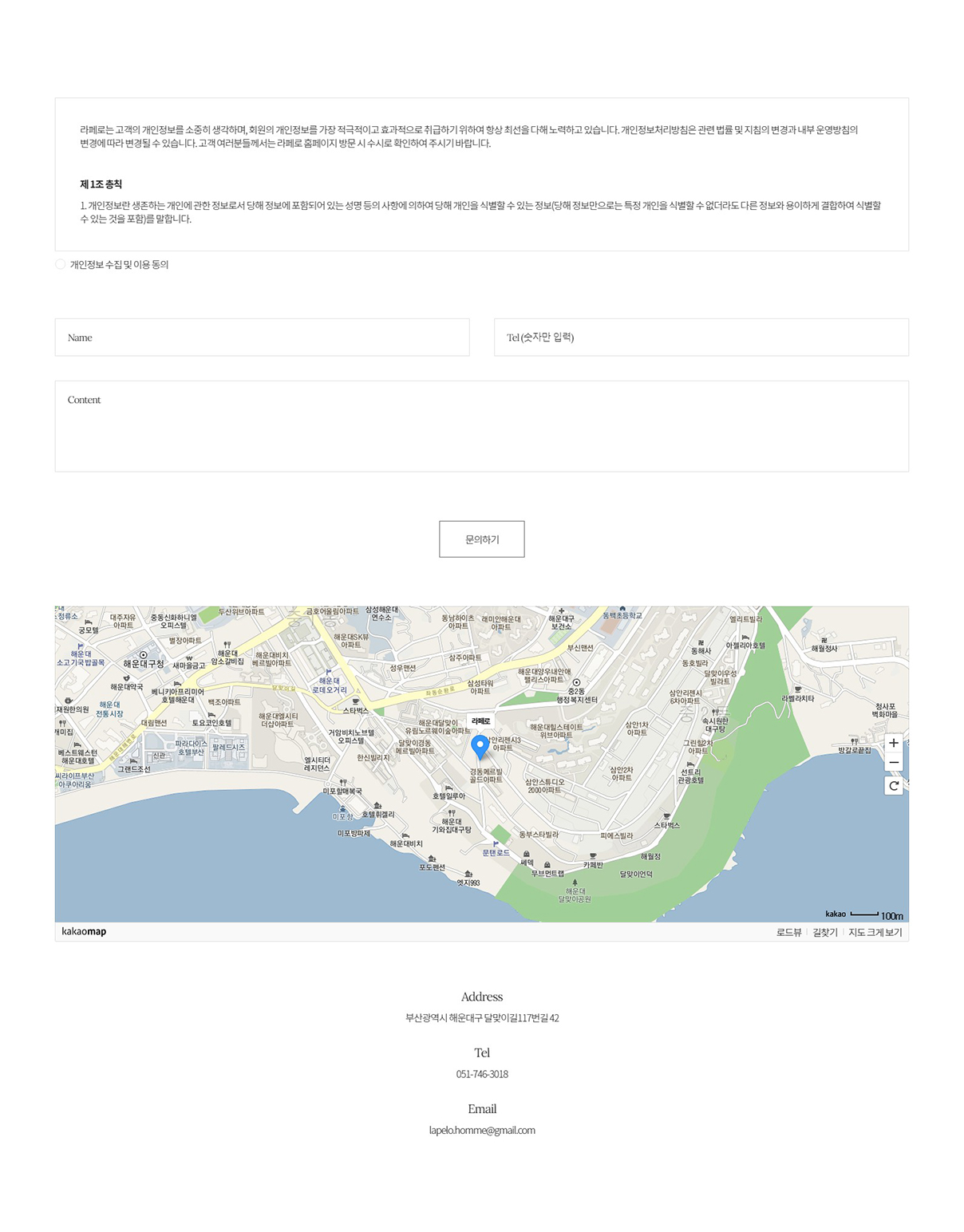
Task: Select the 미포항 harbor icon on the map
Action: tap(342, 808)
